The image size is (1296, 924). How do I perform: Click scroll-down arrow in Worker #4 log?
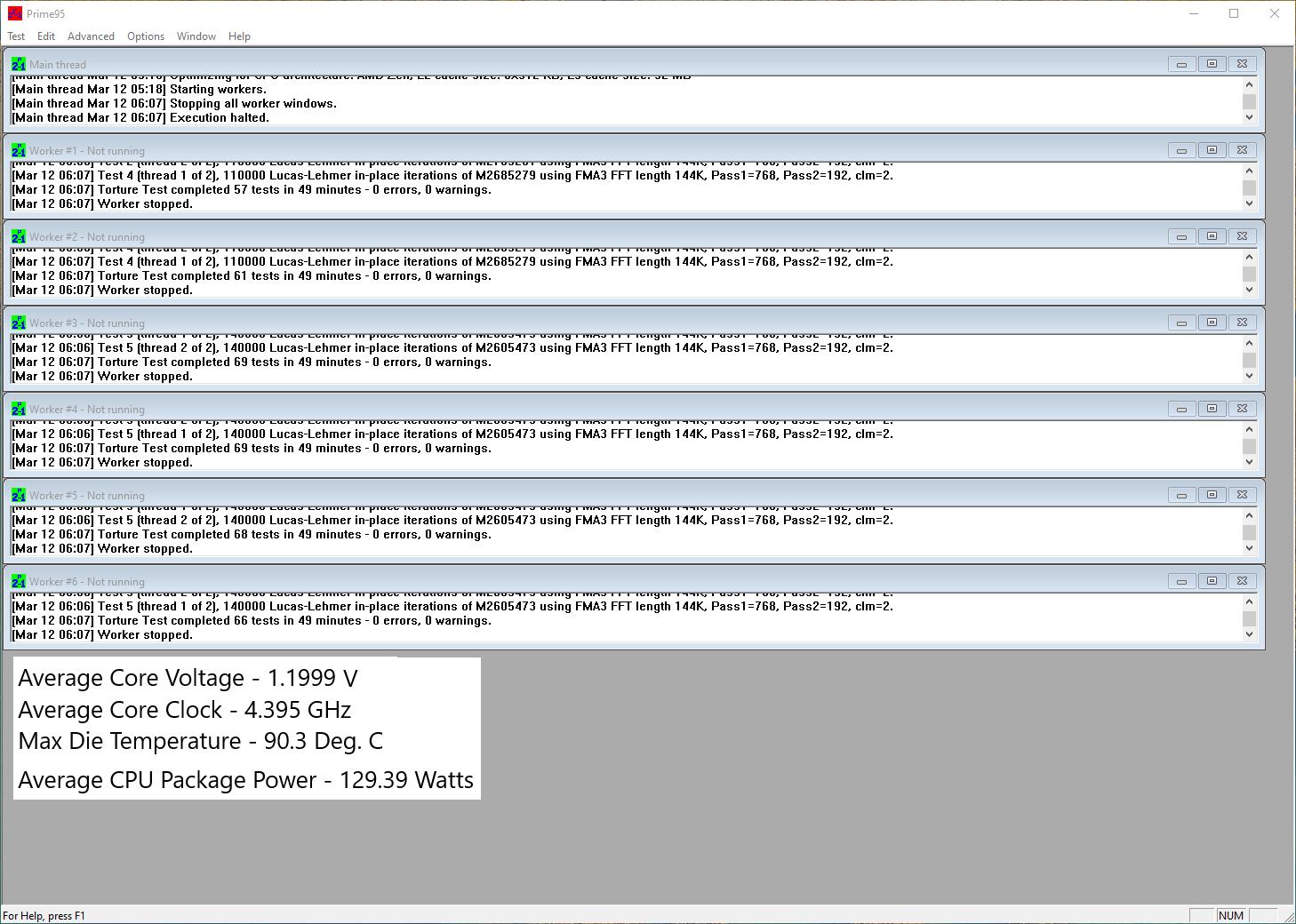tap(1249, 462)
